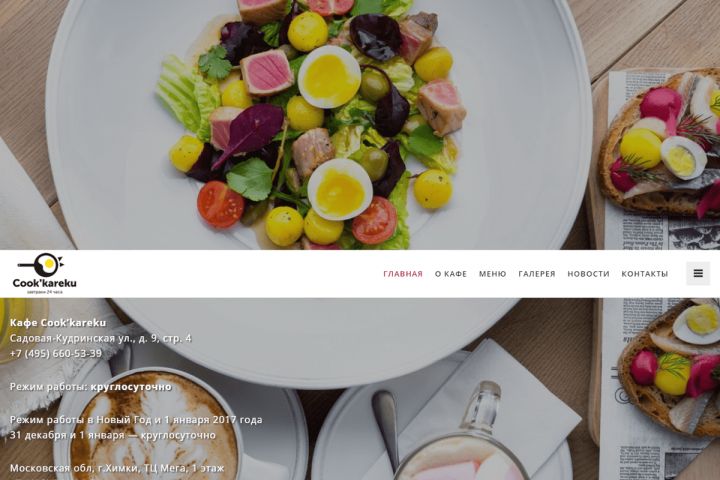Viewport: 720px width, 480px height.
Task: View the НОВОСТИ section
Action: 588,274
